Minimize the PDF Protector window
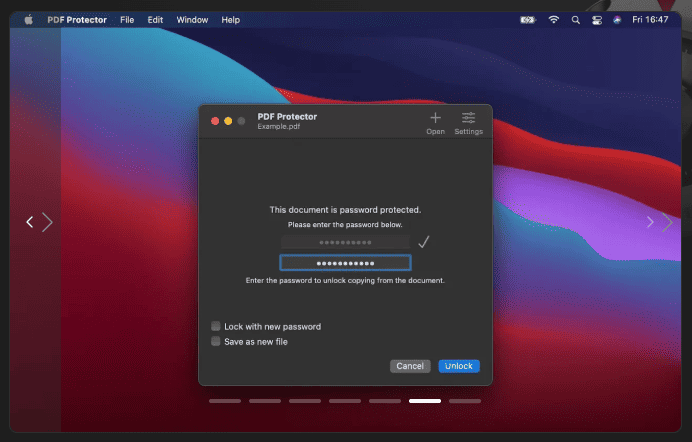692x442 pixels. [x=228, y=121]
